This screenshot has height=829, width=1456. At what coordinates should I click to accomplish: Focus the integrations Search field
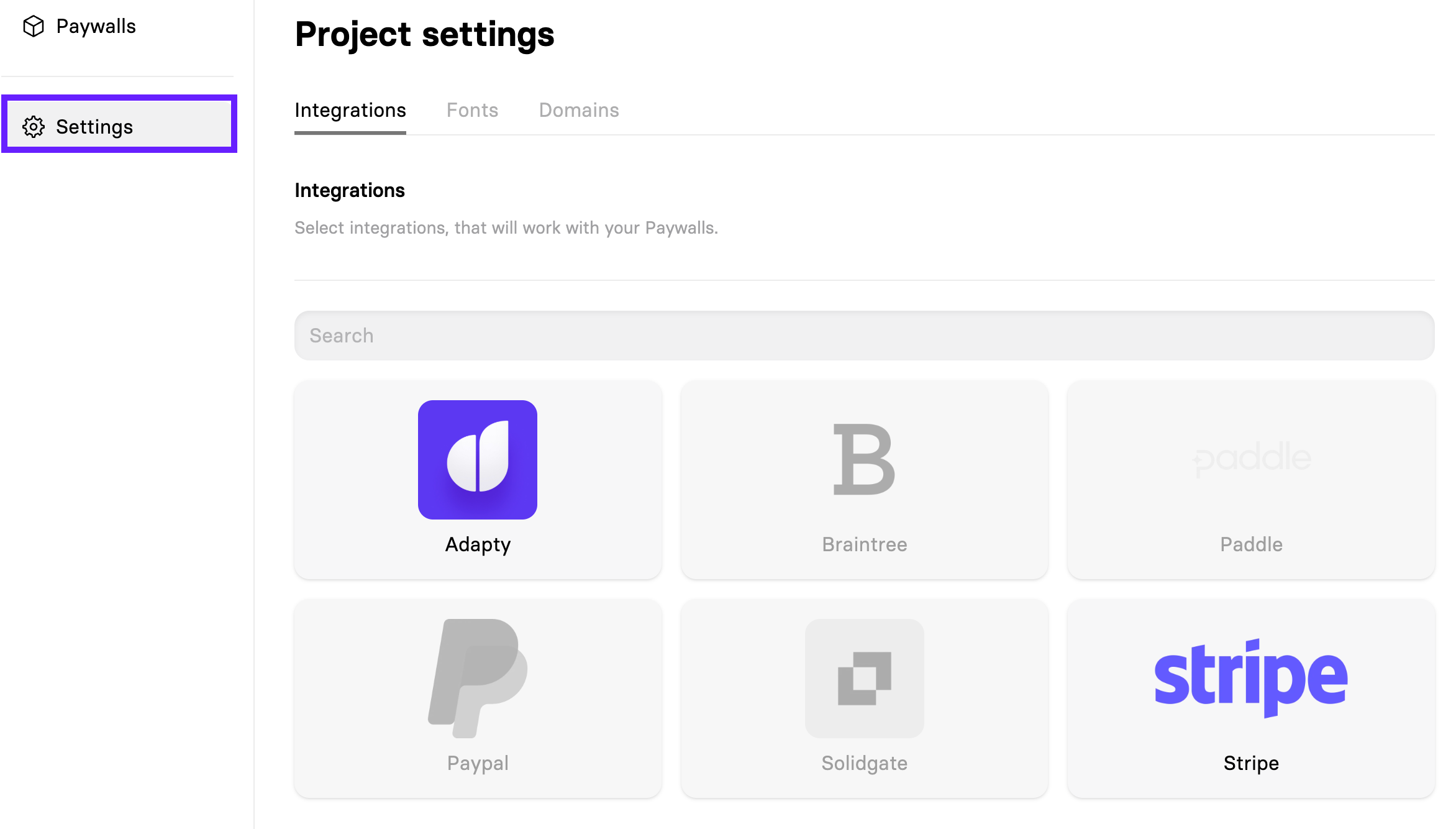click(864, 336)
